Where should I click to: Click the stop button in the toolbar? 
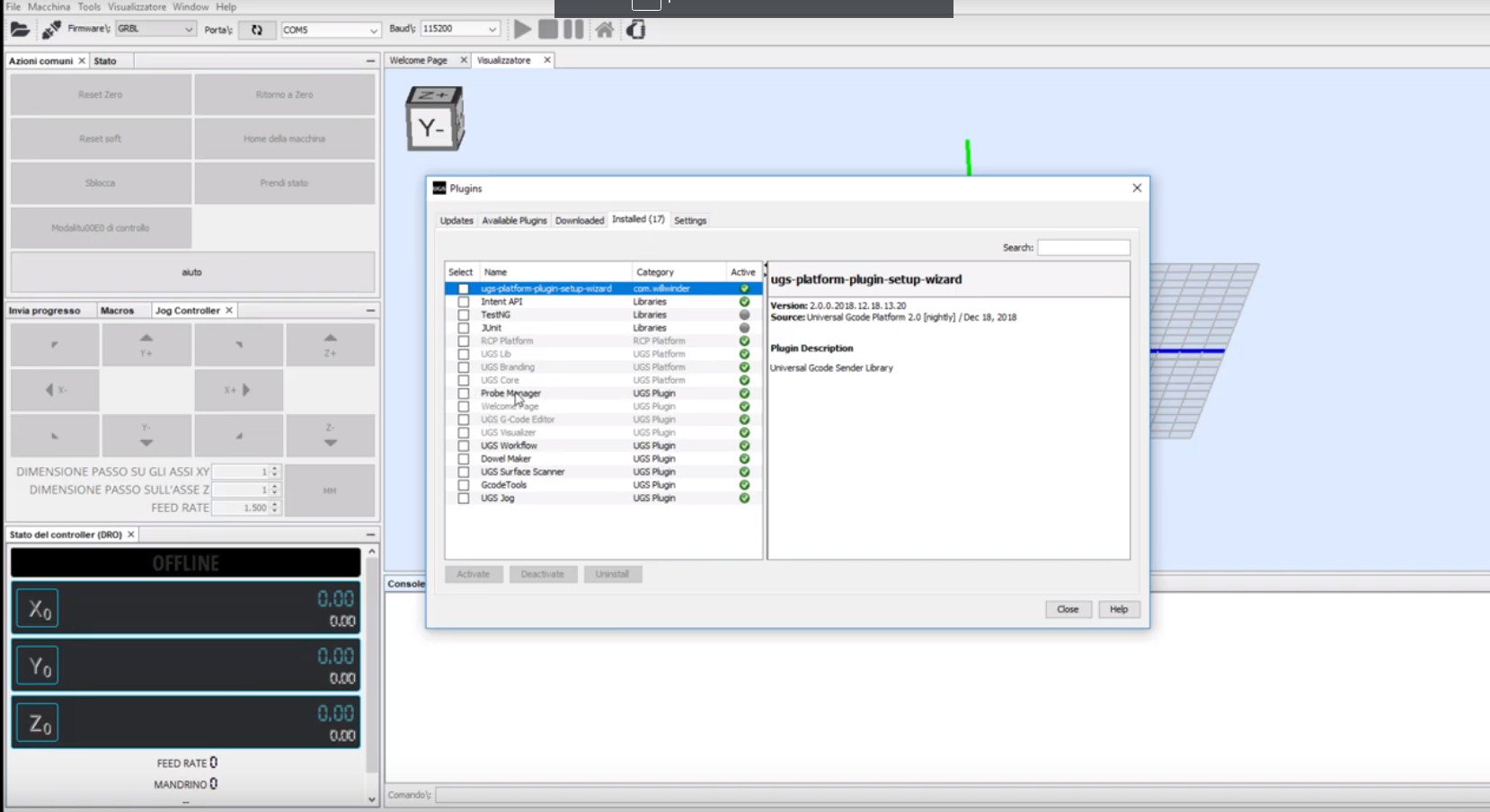coord(548,30)
